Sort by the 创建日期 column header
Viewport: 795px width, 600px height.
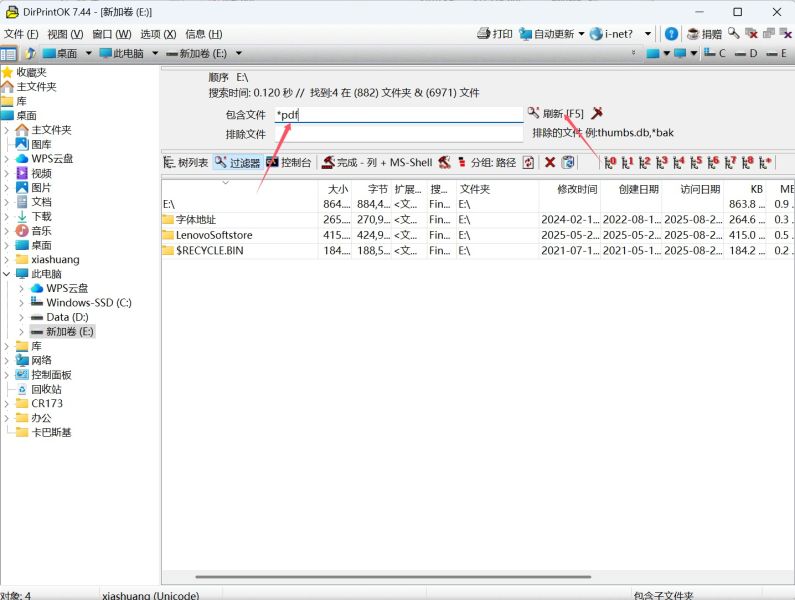(631, 189)
